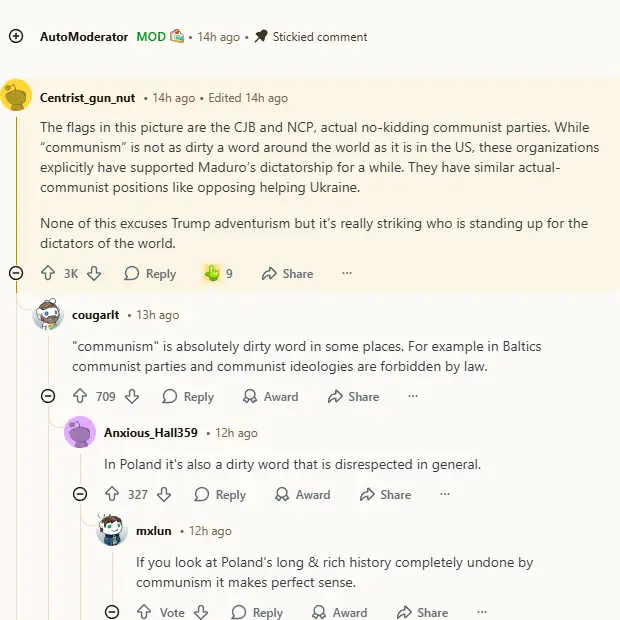
Task: Downvote mxlun's comment
Action: [x=201, y=612]
